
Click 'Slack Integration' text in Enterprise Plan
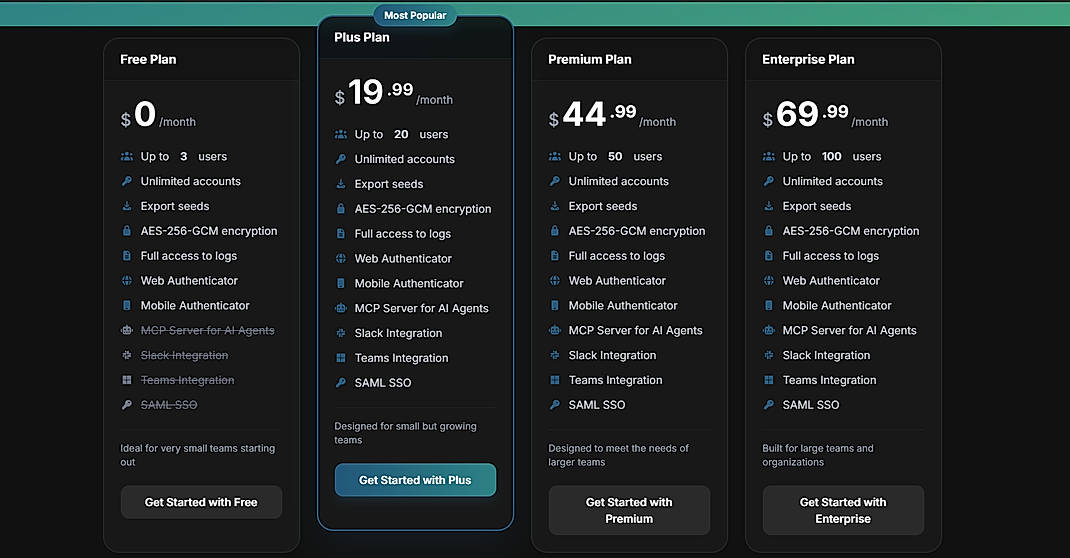[x=826, y=355]
